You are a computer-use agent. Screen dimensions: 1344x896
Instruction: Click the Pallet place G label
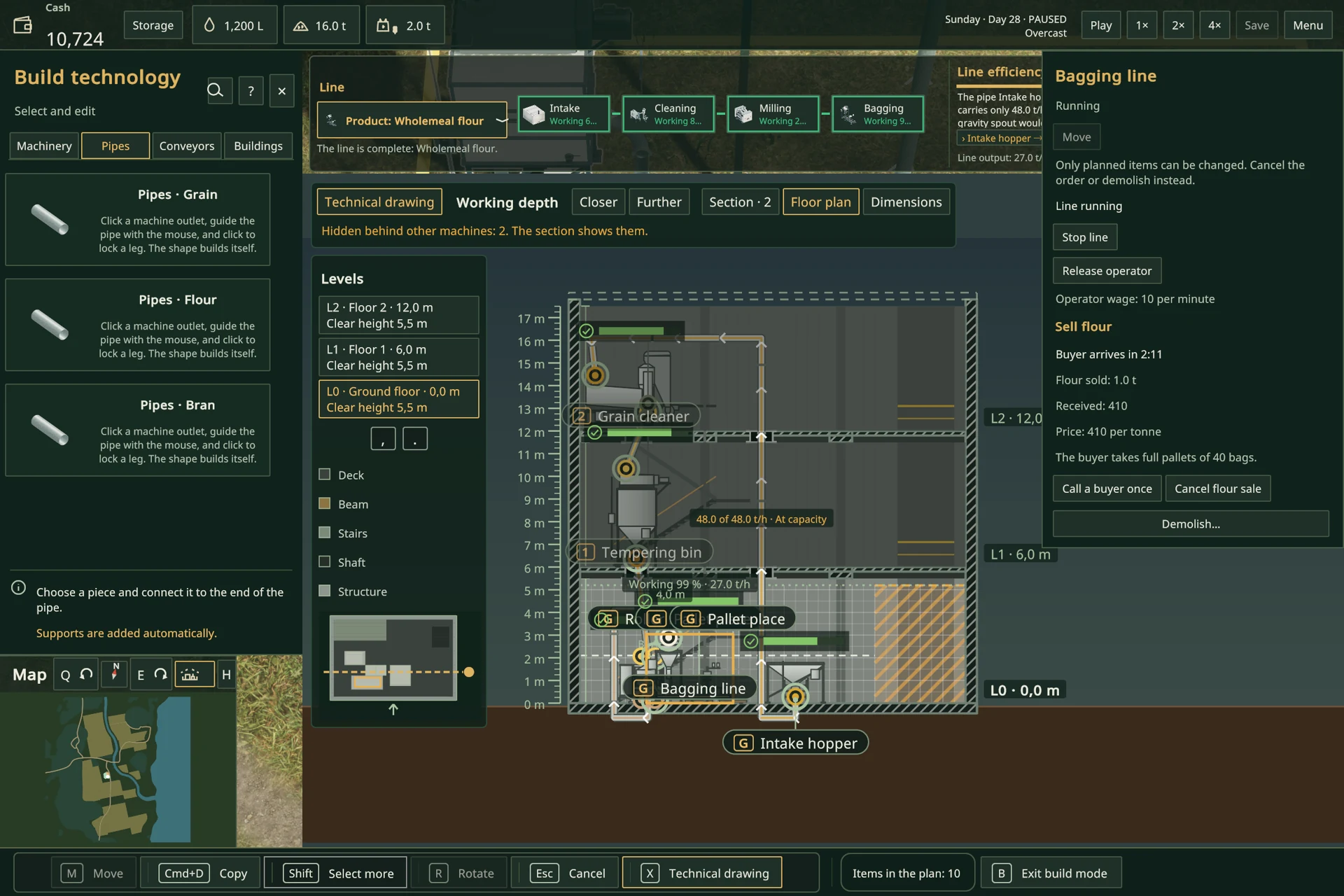point(733,619)
